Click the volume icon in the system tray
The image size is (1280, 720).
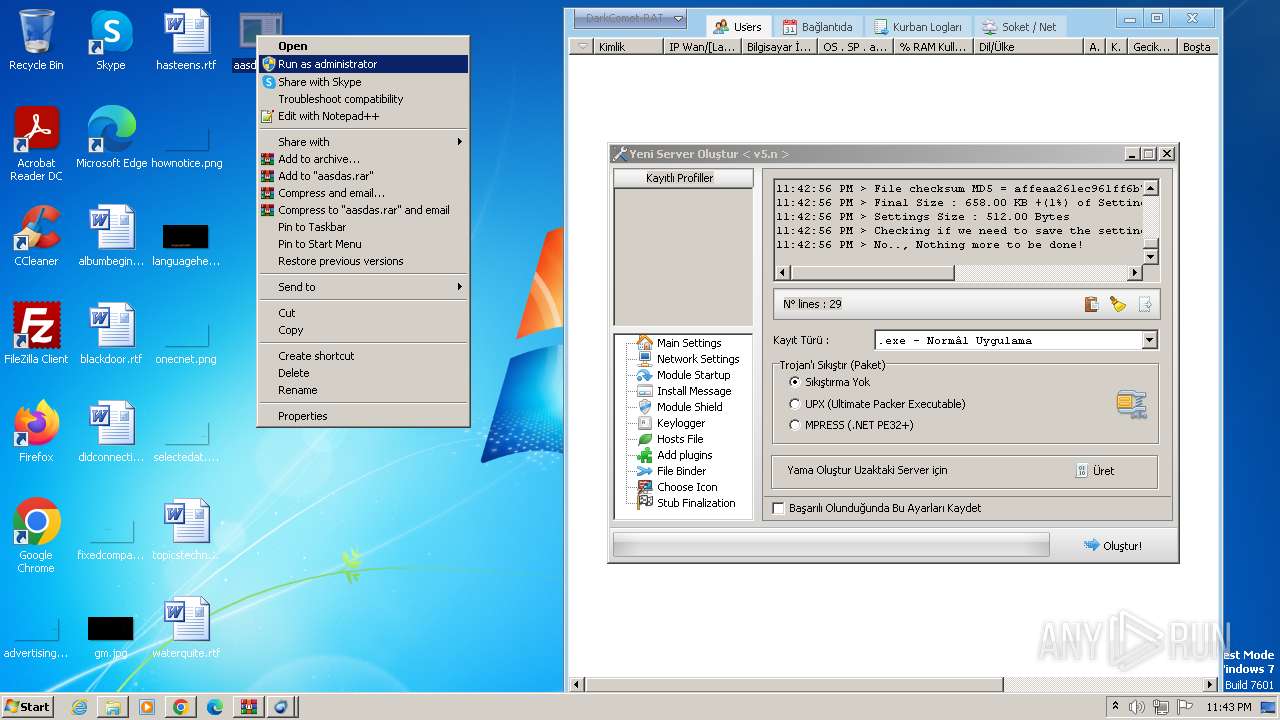(x=1137, y=707)
